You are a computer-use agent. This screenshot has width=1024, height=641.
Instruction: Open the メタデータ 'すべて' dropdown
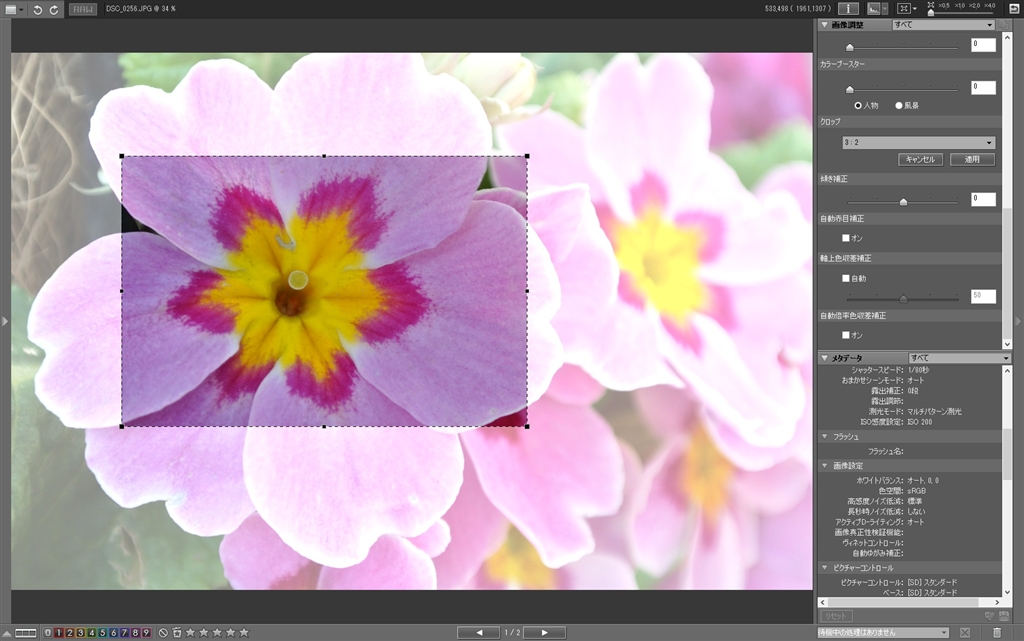pyautogui.click(x=959, y=358)
